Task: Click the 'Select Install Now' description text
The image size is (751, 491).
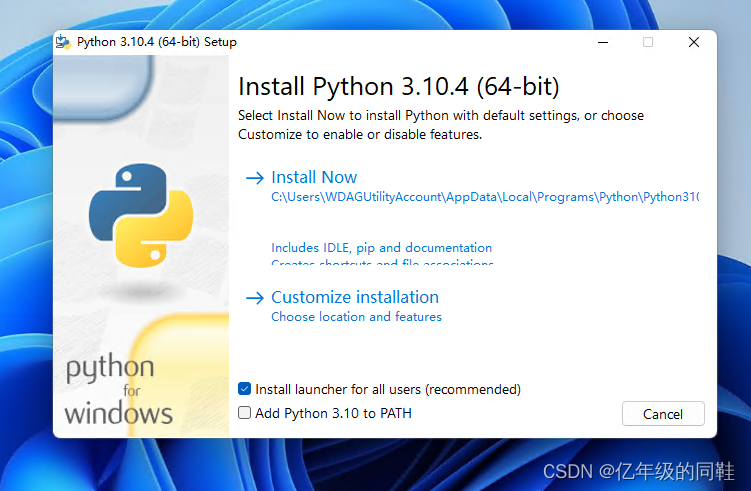Action: (441, 125)
